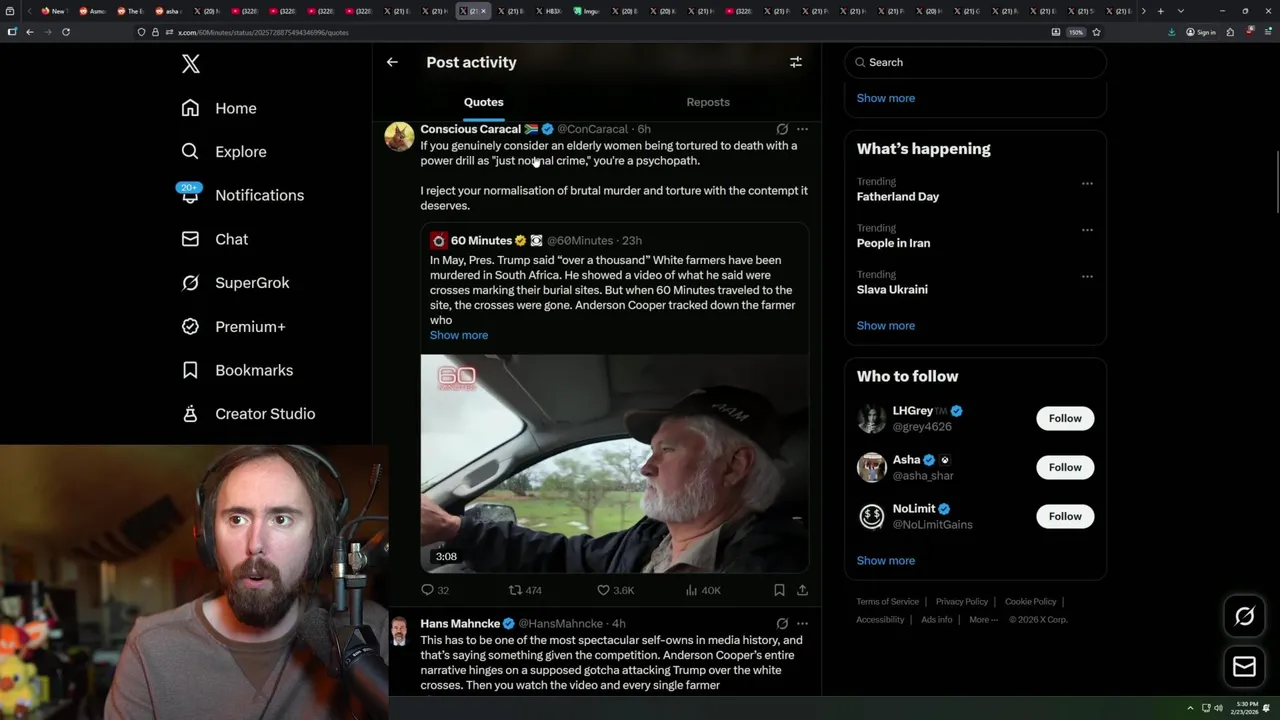Bookmark page with address bar star
The image size is (1280, 720).
pyautogui.click(x=1096, y=32)
